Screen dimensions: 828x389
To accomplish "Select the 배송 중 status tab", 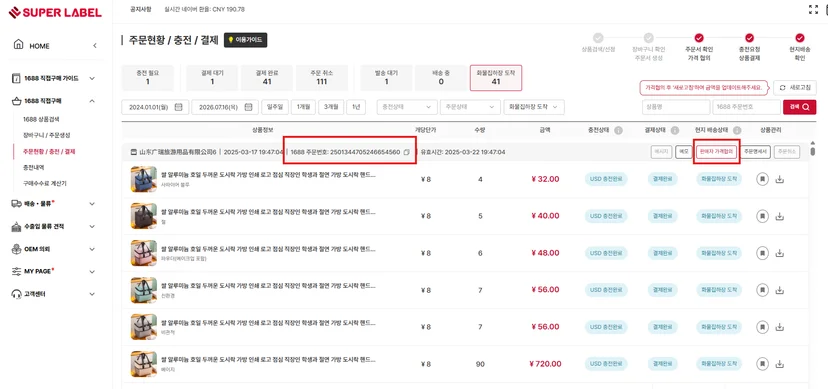I will [441, 78].
